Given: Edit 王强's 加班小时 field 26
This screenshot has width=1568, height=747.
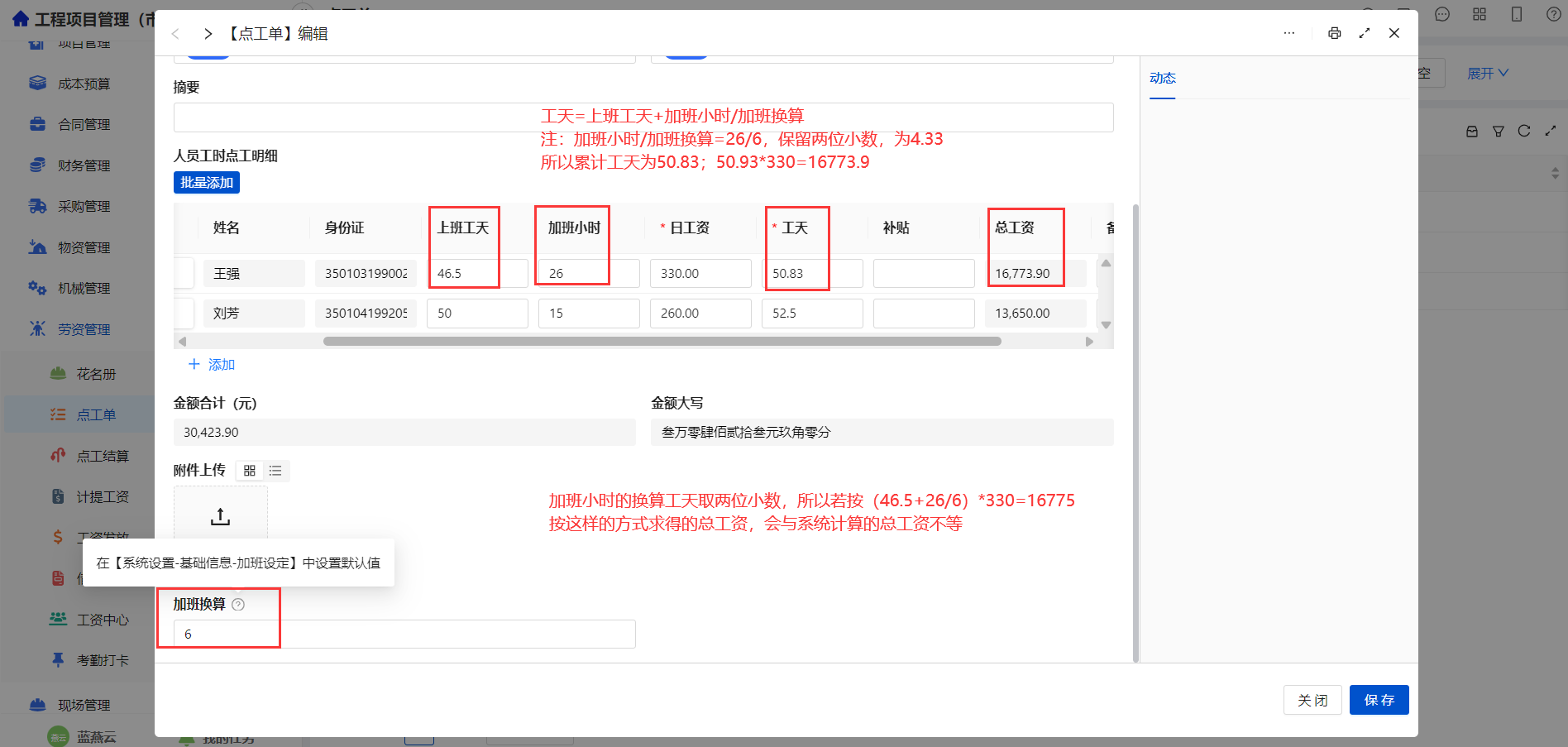Looking at the screenshot, I should tap(589, 273).
